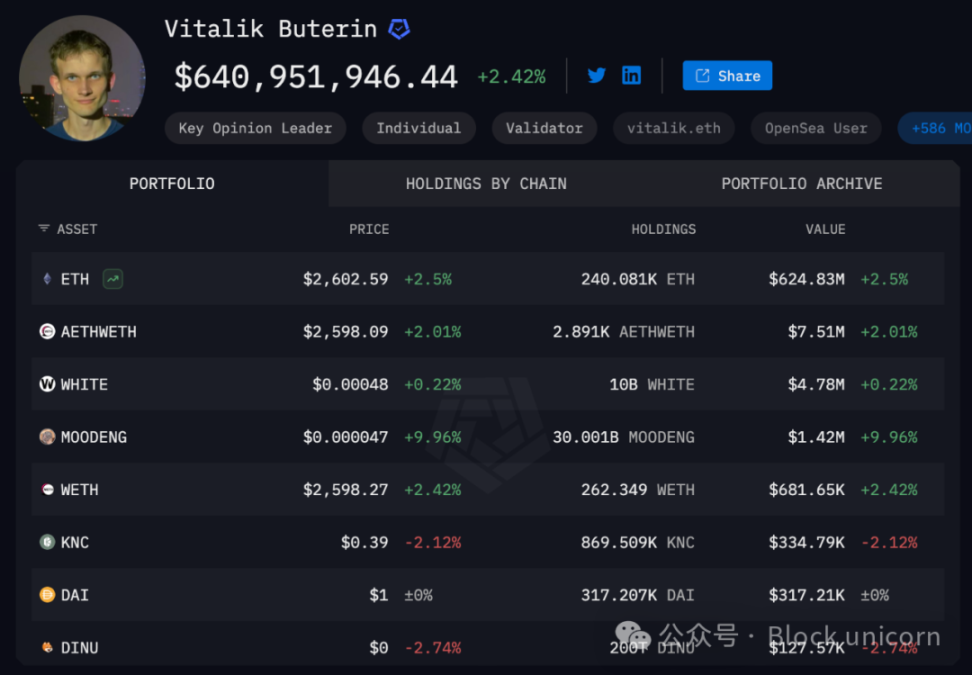The height and width of the screenshot is (675, 972).
Task: Open the asset filter icon beside ASSET
Action: point(44,229)
